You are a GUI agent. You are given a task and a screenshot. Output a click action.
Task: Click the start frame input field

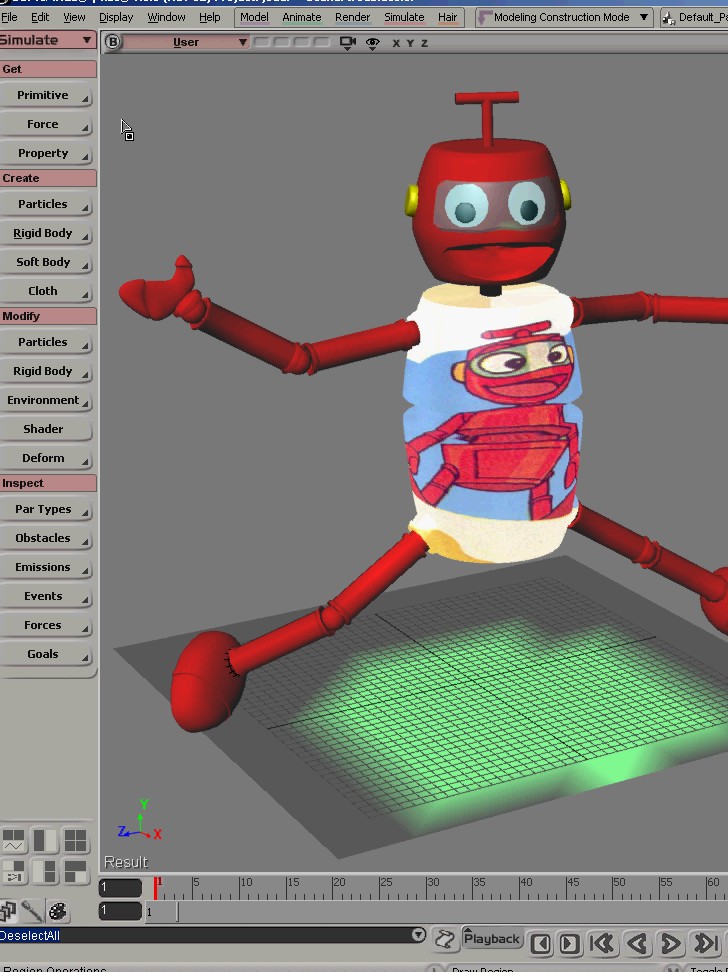click(x=120, y=888)
